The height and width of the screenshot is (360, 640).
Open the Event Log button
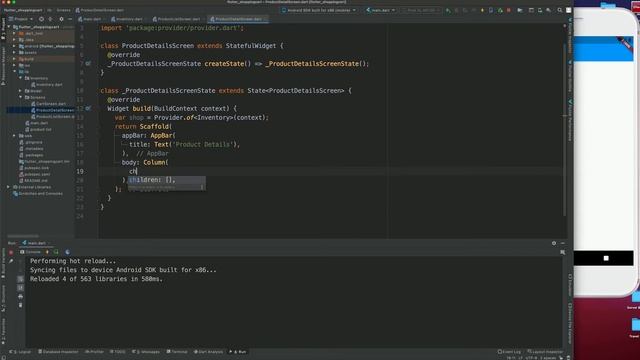509,351
